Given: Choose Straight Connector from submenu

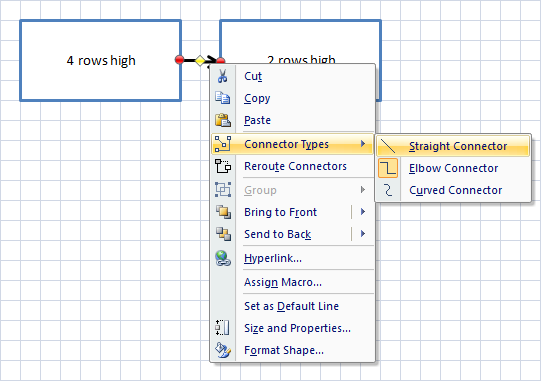Looking at the screenshot, I should coord(453,146).
